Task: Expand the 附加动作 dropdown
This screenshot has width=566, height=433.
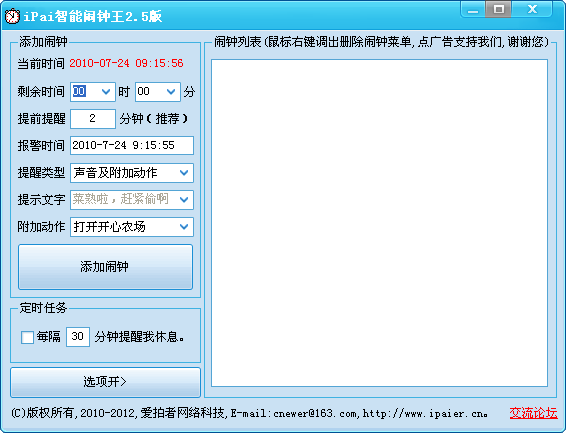Action: 184,227
